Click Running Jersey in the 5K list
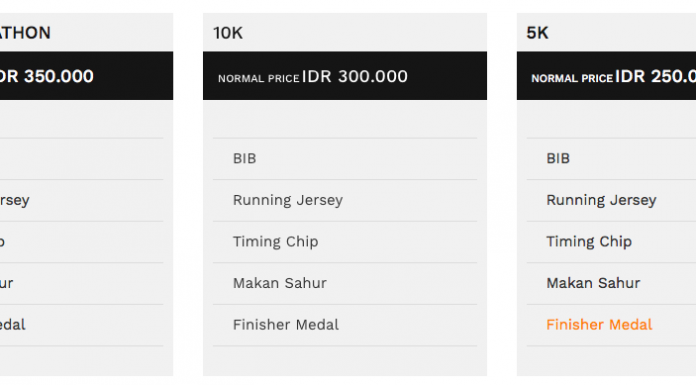This screenshot has width=696, height=385. pyautogui.click(x=601, y=200)
